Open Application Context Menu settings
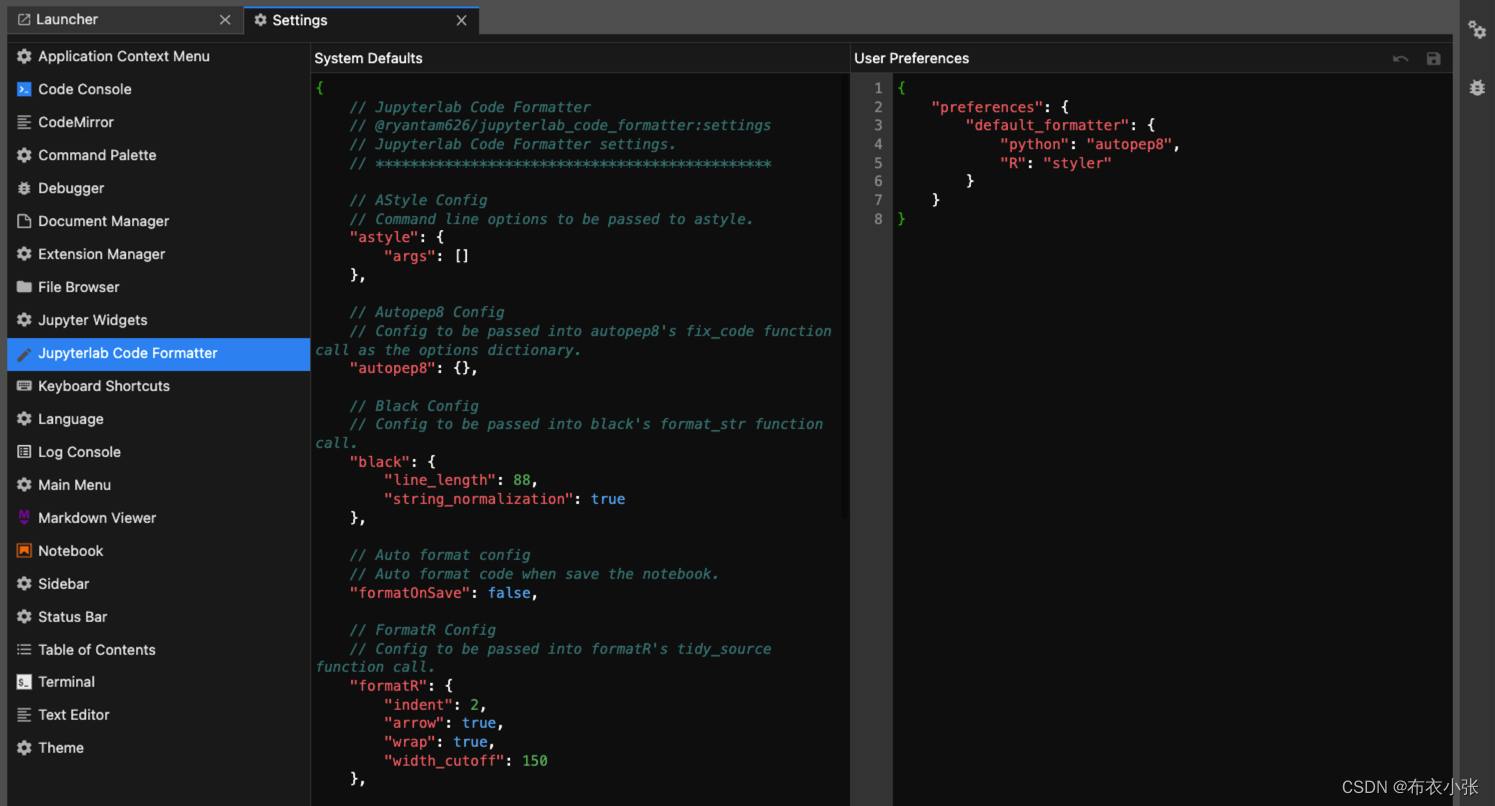 (159, 57)
